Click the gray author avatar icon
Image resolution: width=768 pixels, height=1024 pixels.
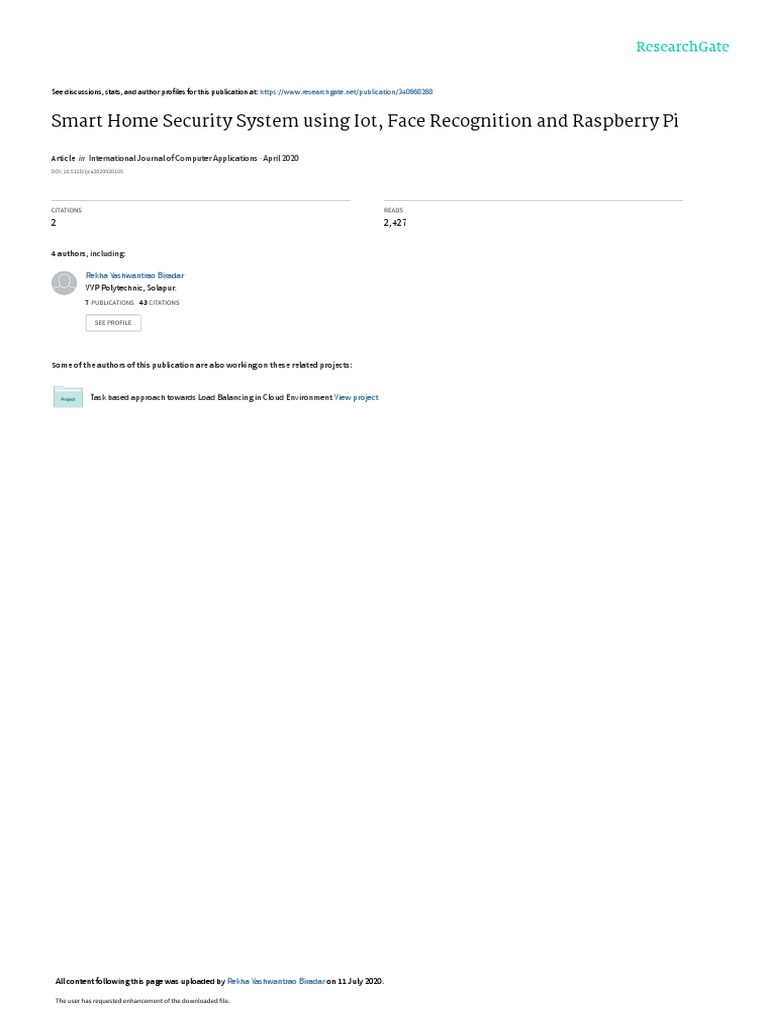tap(64, 283)
